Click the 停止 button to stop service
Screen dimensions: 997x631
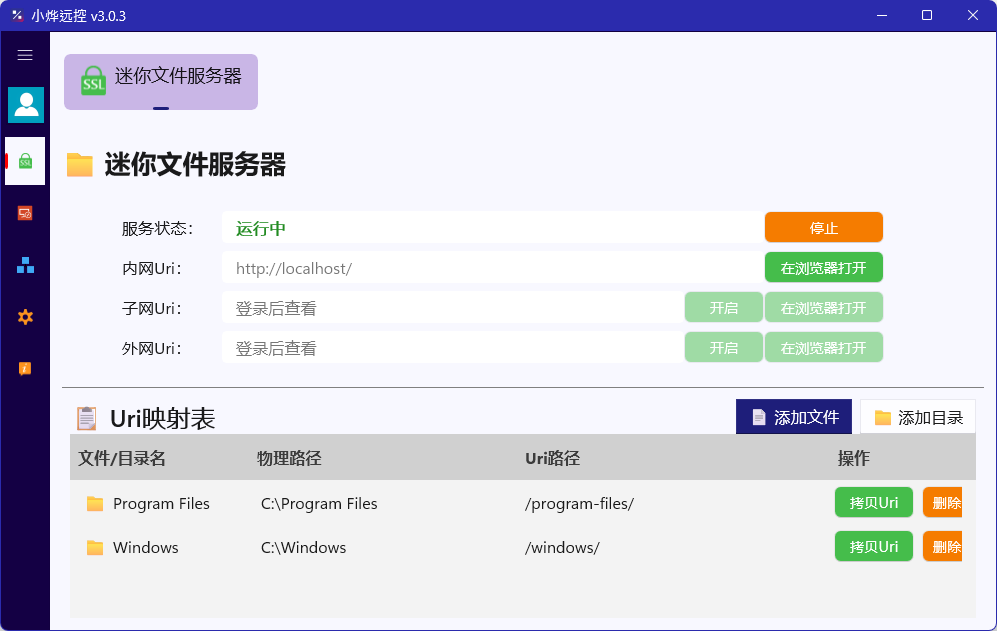[x=823, y=228]
